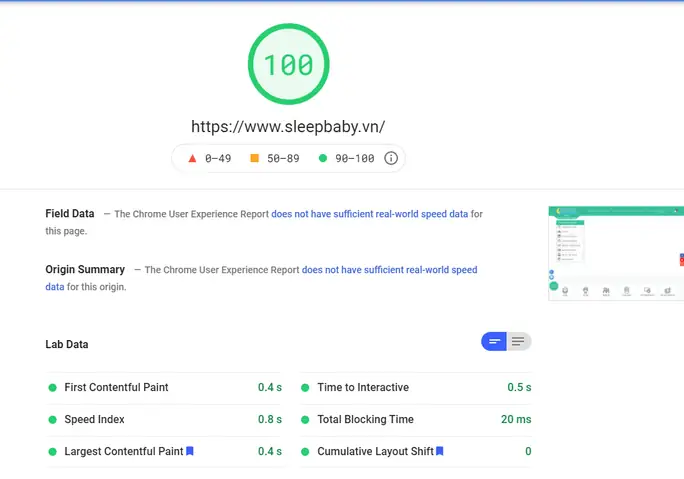Click the red triangle 0–49 legend icon

tap(192, 158)
